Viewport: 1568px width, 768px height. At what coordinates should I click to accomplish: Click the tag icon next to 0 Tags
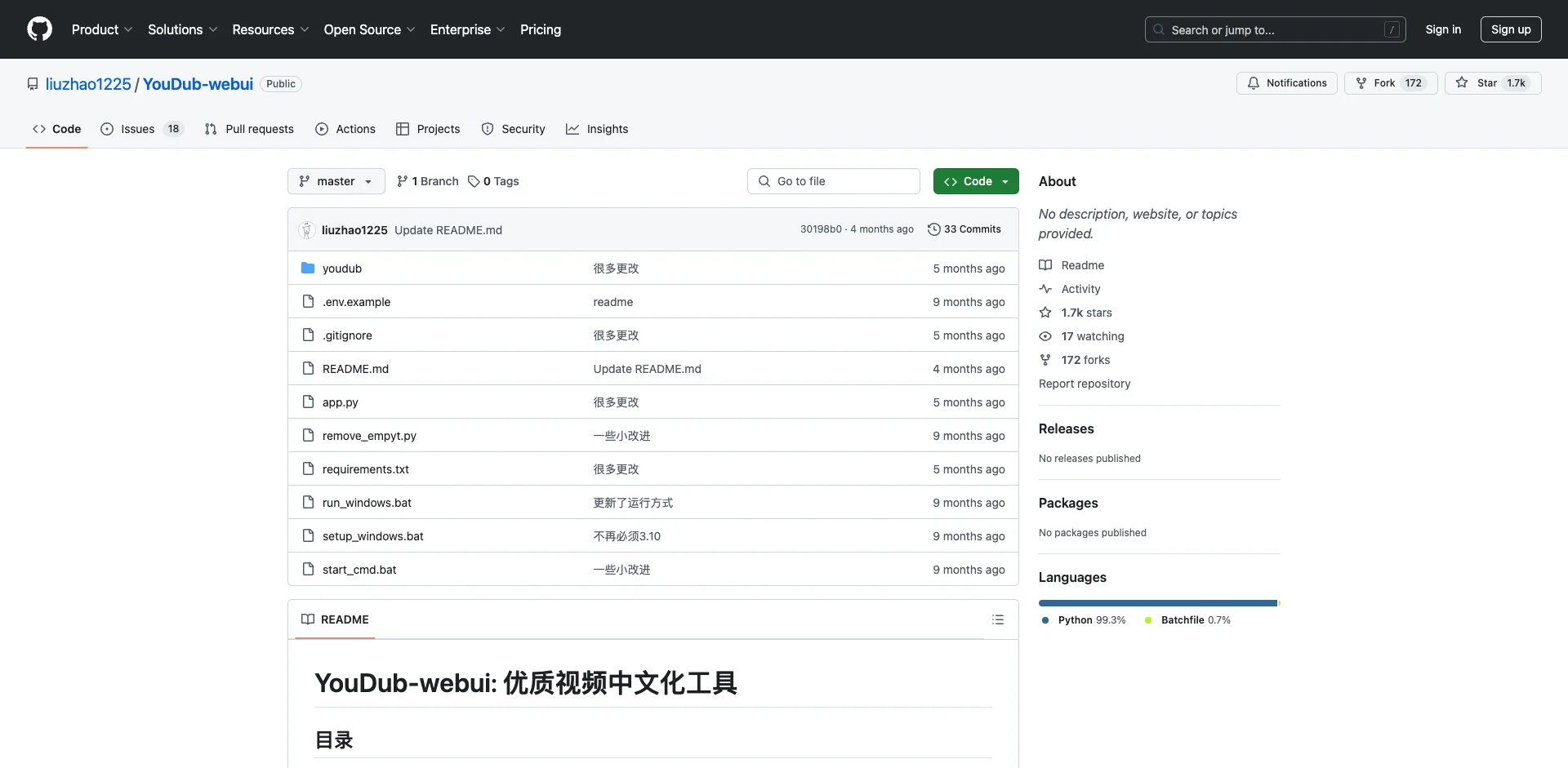point(474,181)
